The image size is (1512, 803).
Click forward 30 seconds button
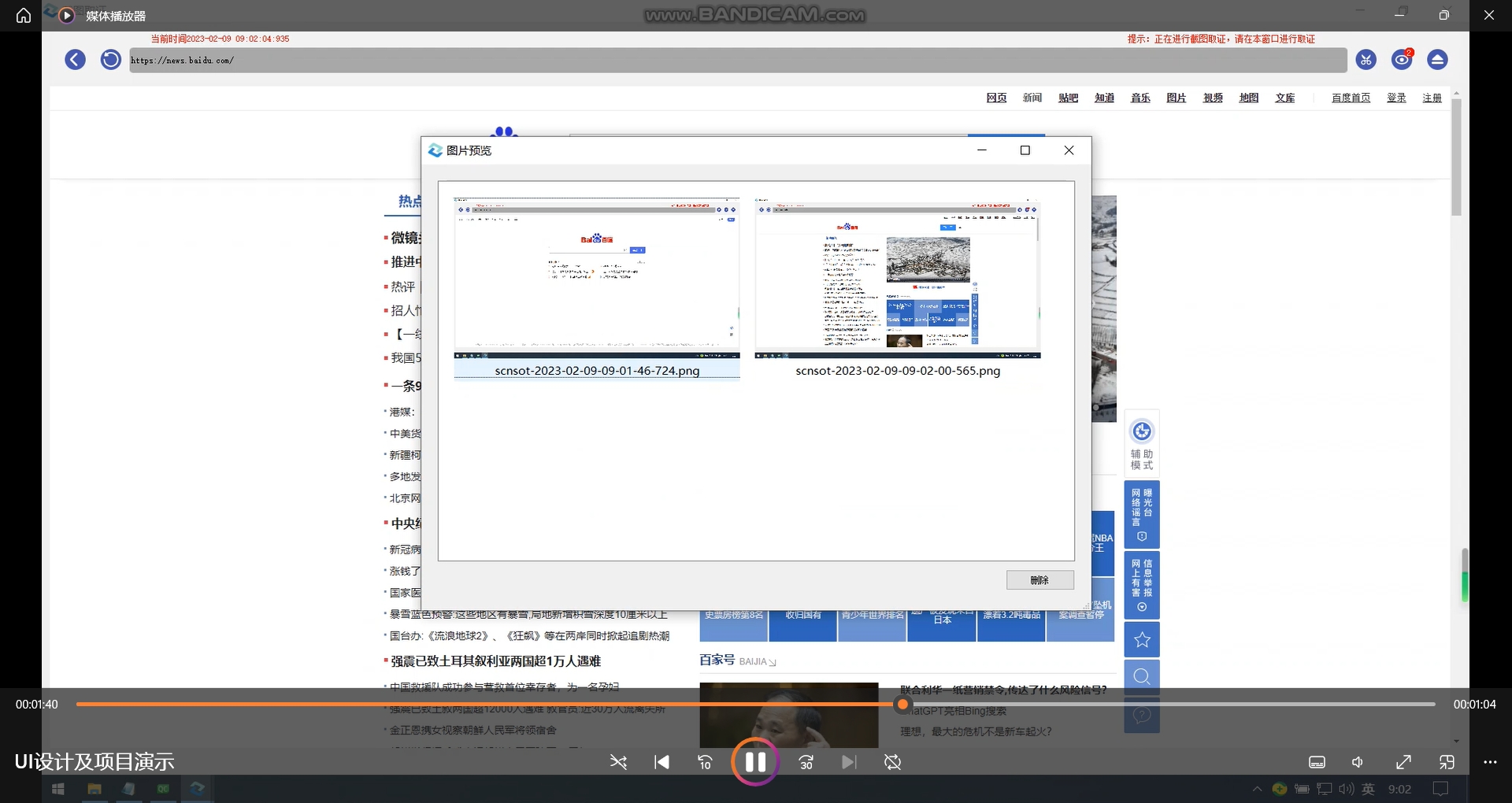click(806, 762)
